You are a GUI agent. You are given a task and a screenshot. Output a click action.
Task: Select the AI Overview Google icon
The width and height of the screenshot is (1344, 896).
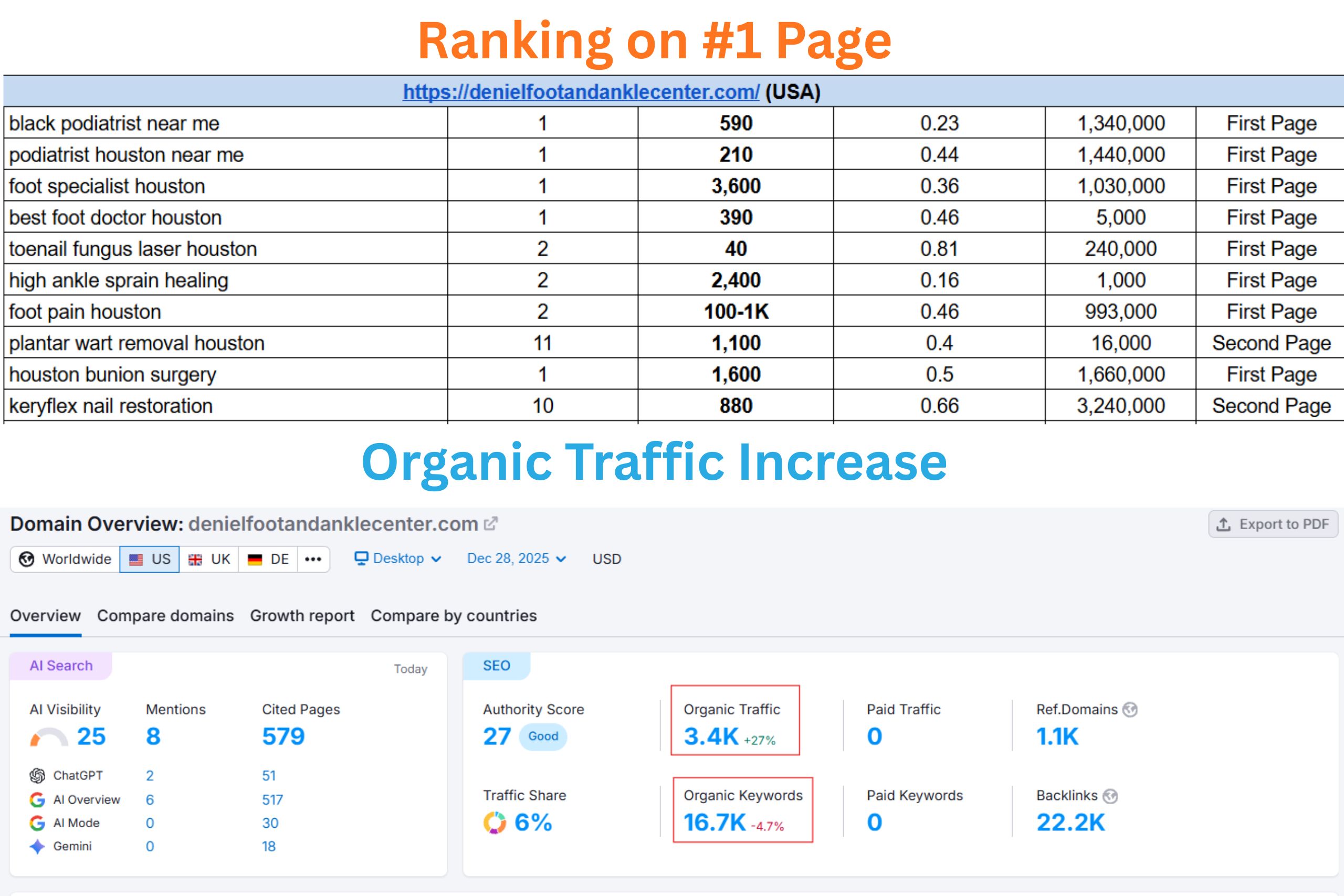coord(37,799)
